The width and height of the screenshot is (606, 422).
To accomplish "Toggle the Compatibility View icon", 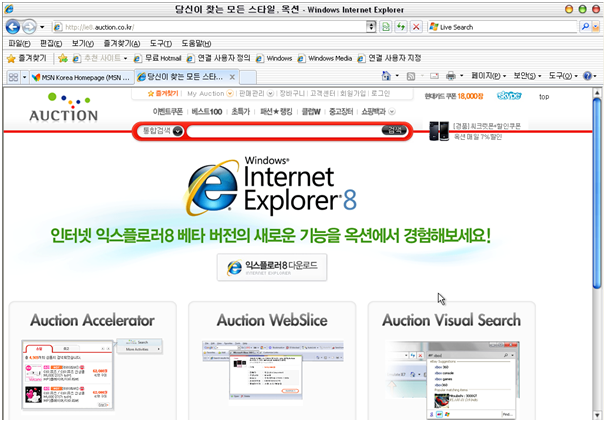I will point(385,27).
